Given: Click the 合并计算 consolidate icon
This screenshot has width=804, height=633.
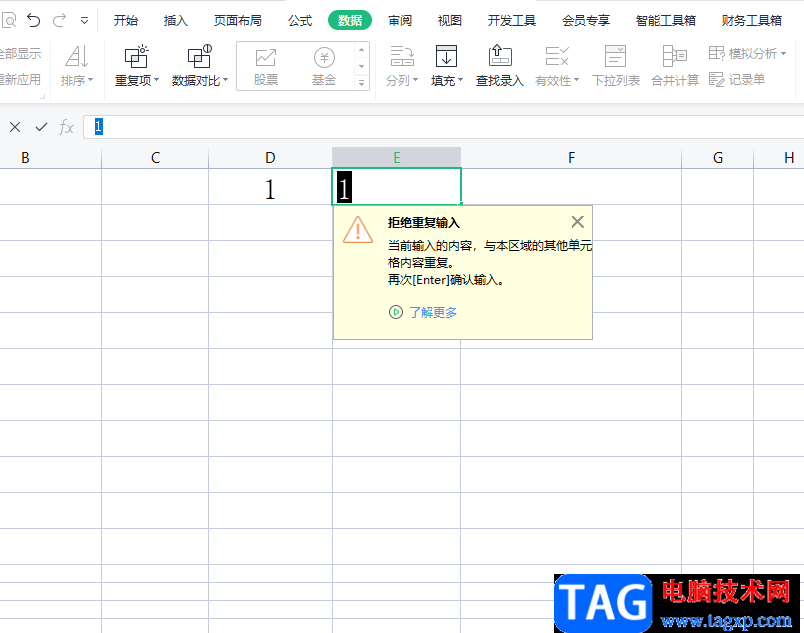Looking at the screenshot, I should pyautogui.click(x=675, y=56).
